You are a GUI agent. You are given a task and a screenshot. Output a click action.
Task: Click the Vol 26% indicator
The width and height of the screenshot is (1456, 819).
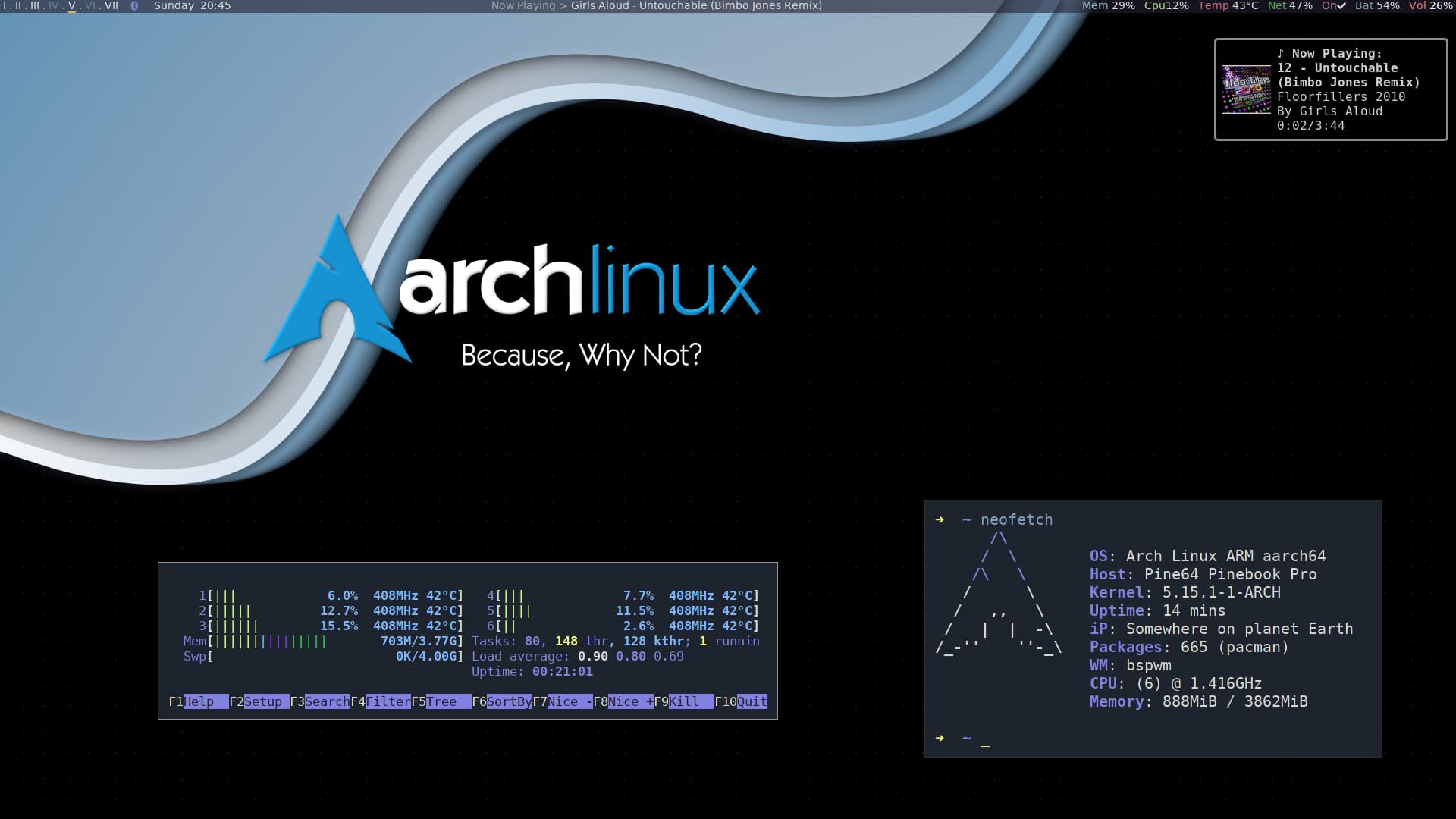click(1430, 5)
